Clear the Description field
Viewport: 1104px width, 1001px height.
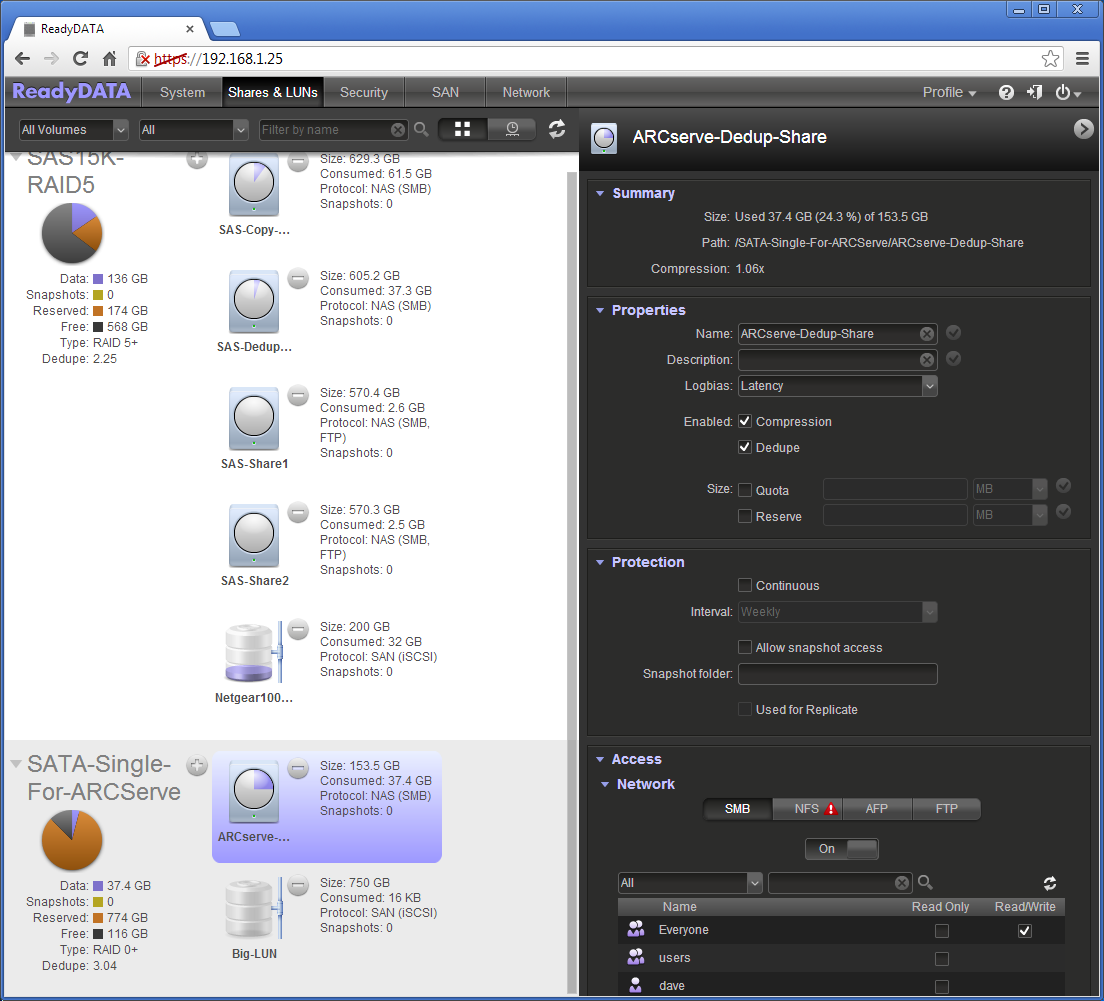click(x=927, y=360)
